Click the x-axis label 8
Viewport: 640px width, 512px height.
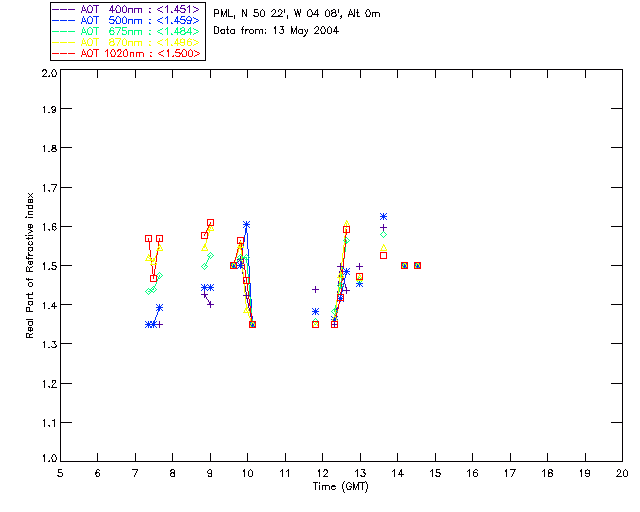click(173, 473)
